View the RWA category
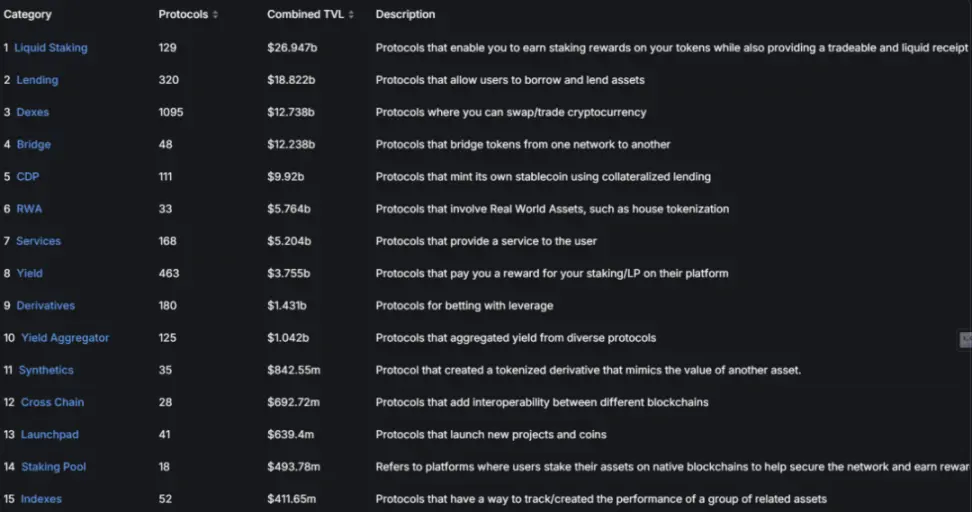The width and height of the screenshot is (972, 512). (30, 209)
